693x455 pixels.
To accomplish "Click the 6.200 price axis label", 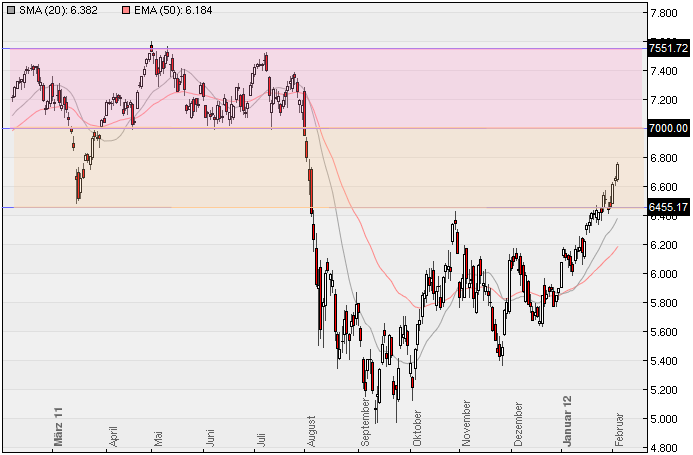I will tap(664, 245).
